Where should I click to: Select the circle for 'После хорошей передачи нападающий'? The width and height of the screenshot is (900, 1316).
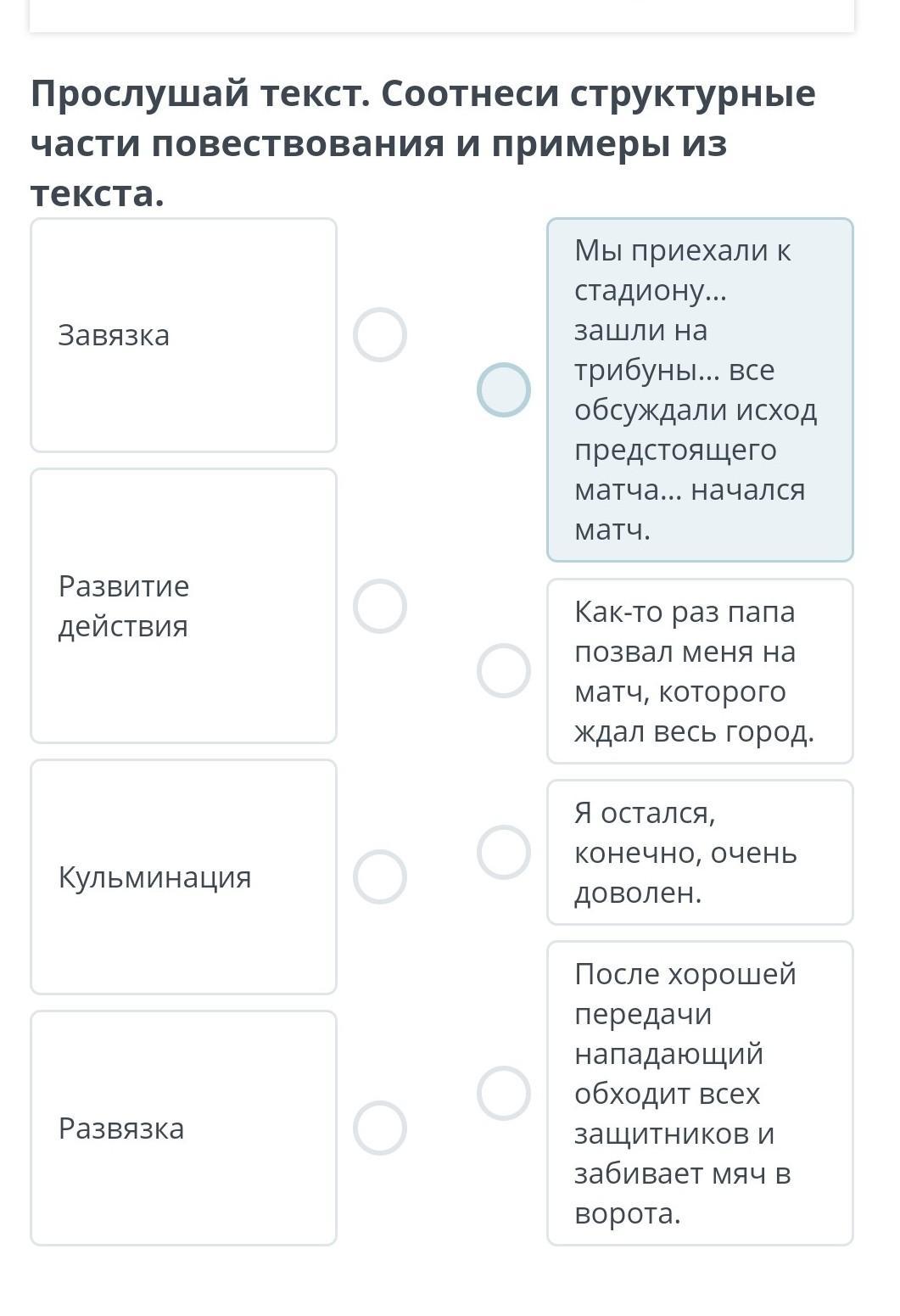point(504,1093)
